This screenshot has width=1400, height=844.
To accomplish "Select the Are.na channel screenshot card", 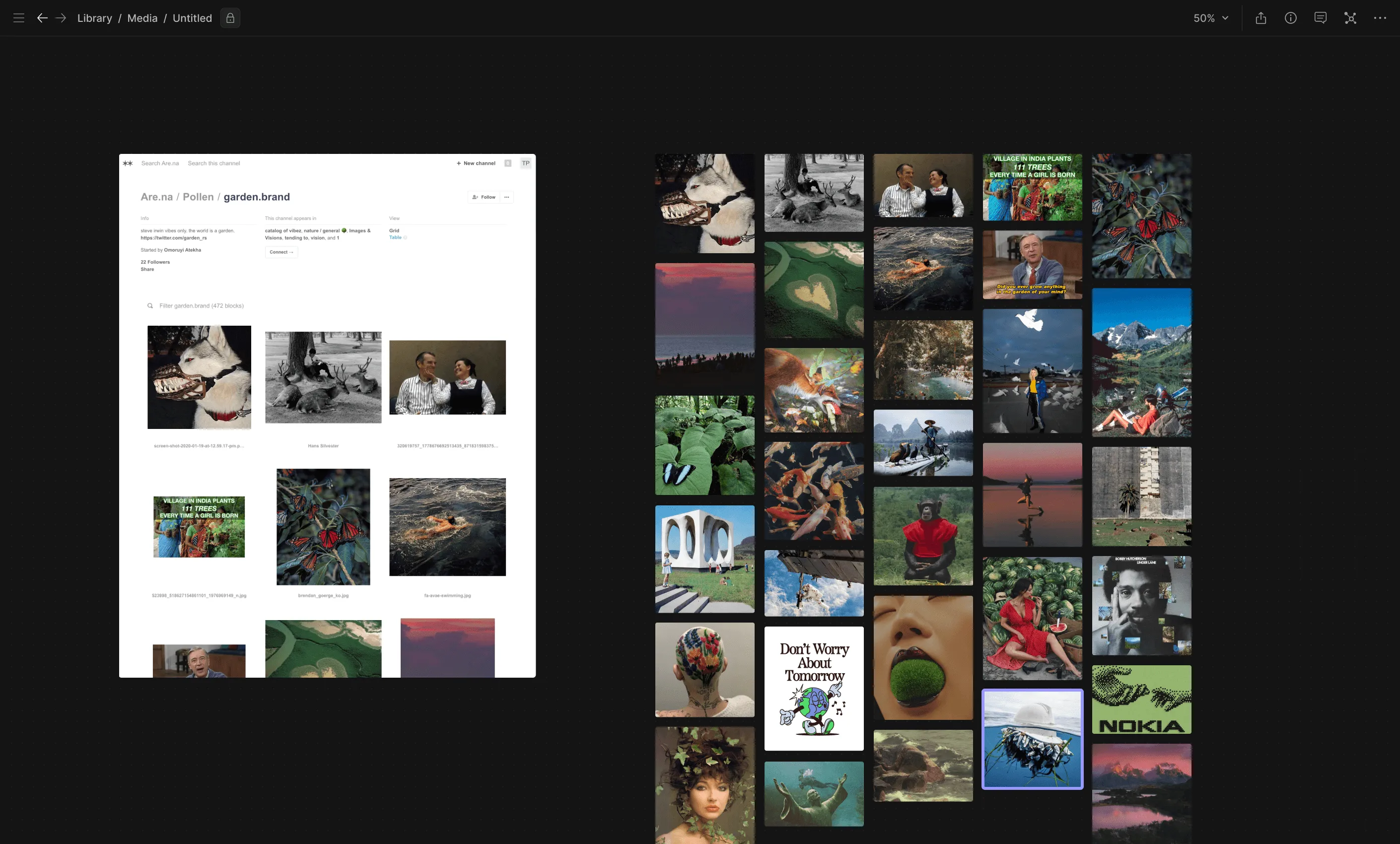I will [x=327, y=416].
